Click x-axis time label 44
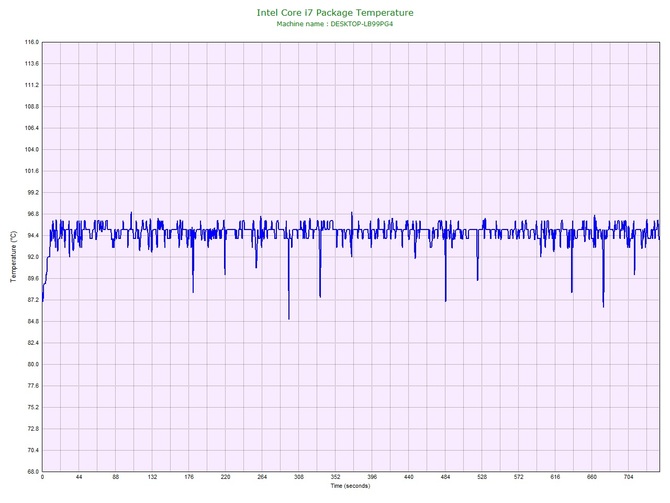The width and height of the screenshot is (670, 503). click(x=79, y=477)
